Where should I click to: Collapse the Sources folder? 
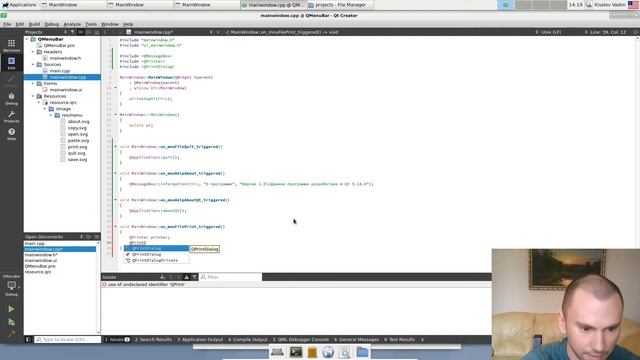pyautogui.click(x=33, y=64)
